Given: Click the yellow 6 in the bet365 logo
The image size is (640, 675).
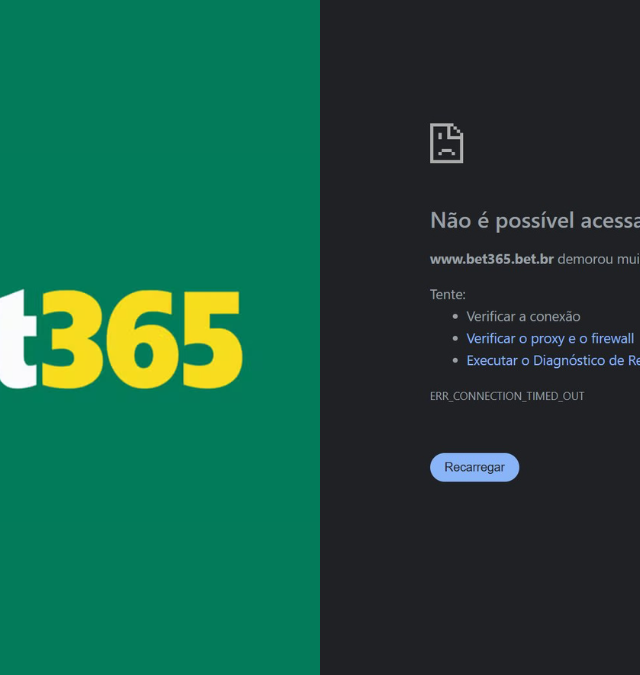Looking at the screenshot, I should coord(143,339).
